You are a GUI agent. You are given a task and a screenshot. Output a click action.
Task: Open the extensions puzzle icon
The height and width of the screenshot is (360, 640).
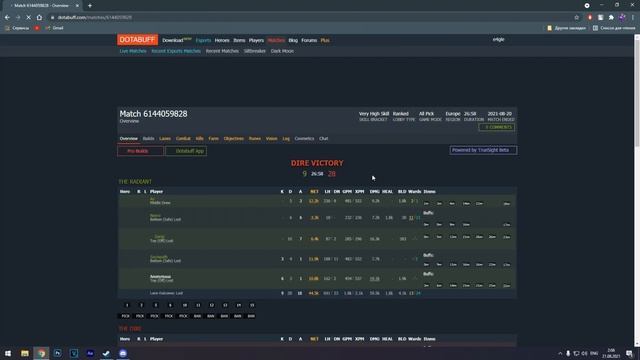pyautogui.click(x=611, y=18)
